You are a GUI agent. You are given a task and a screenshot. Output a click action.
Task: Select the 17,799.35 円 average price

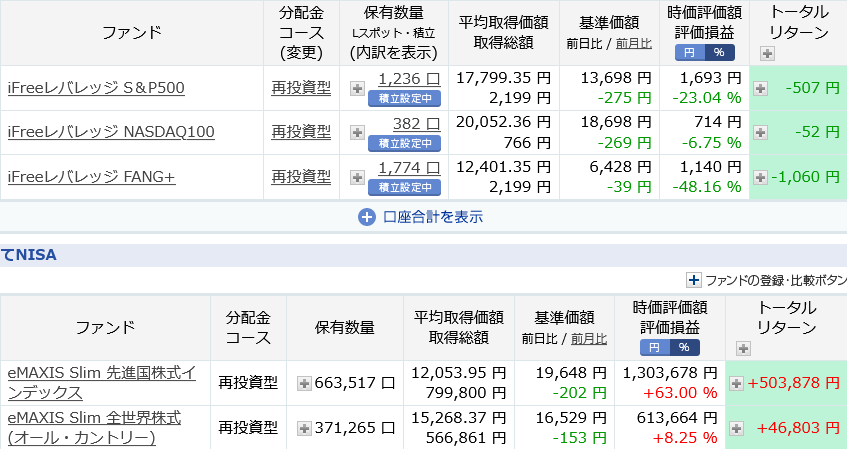click(x=503, y=78)
